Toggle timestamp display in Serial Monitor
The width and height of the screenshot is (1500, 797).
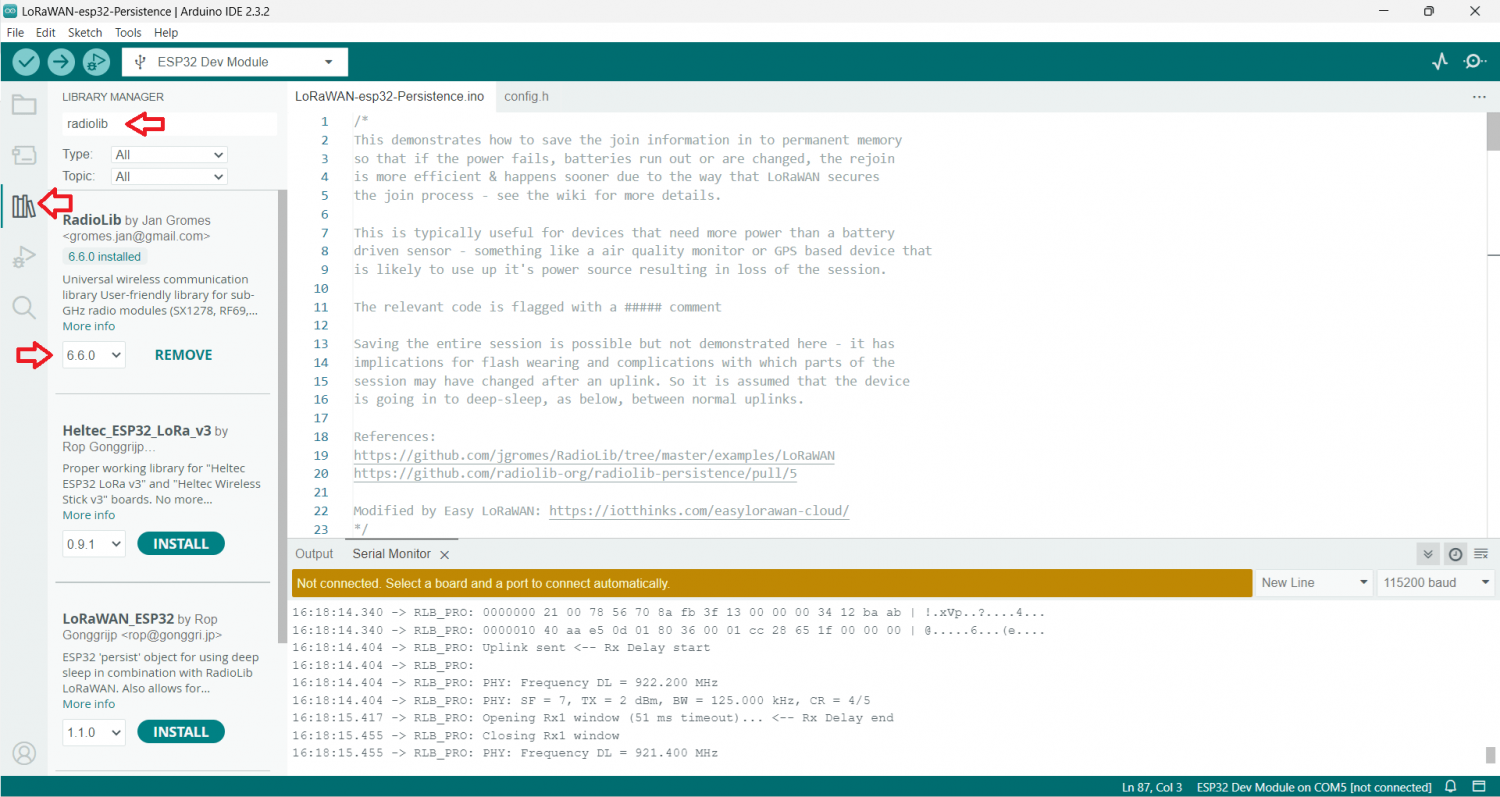tap(1455, 554)
